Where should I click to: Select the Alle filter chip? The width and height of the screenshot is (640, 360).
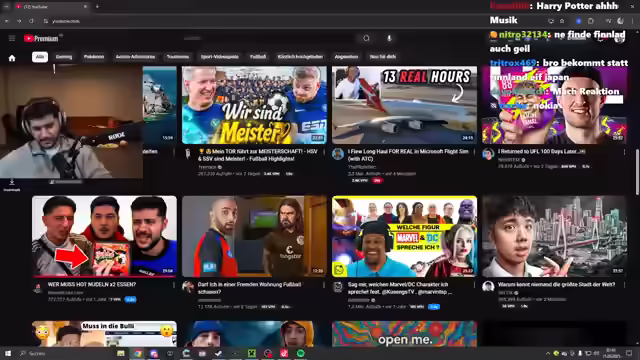(x=40, y=57)
